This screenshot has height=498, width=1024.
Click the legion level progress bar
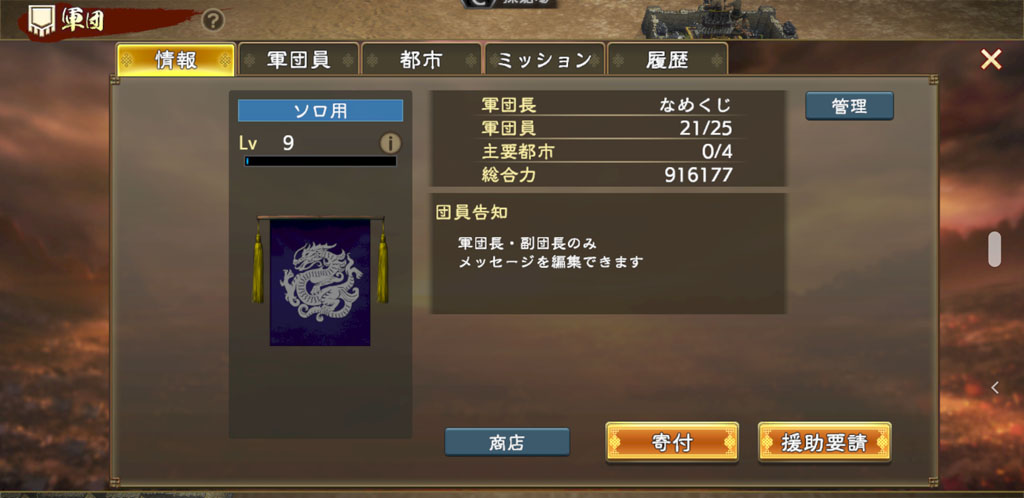(x=320, y=161)
